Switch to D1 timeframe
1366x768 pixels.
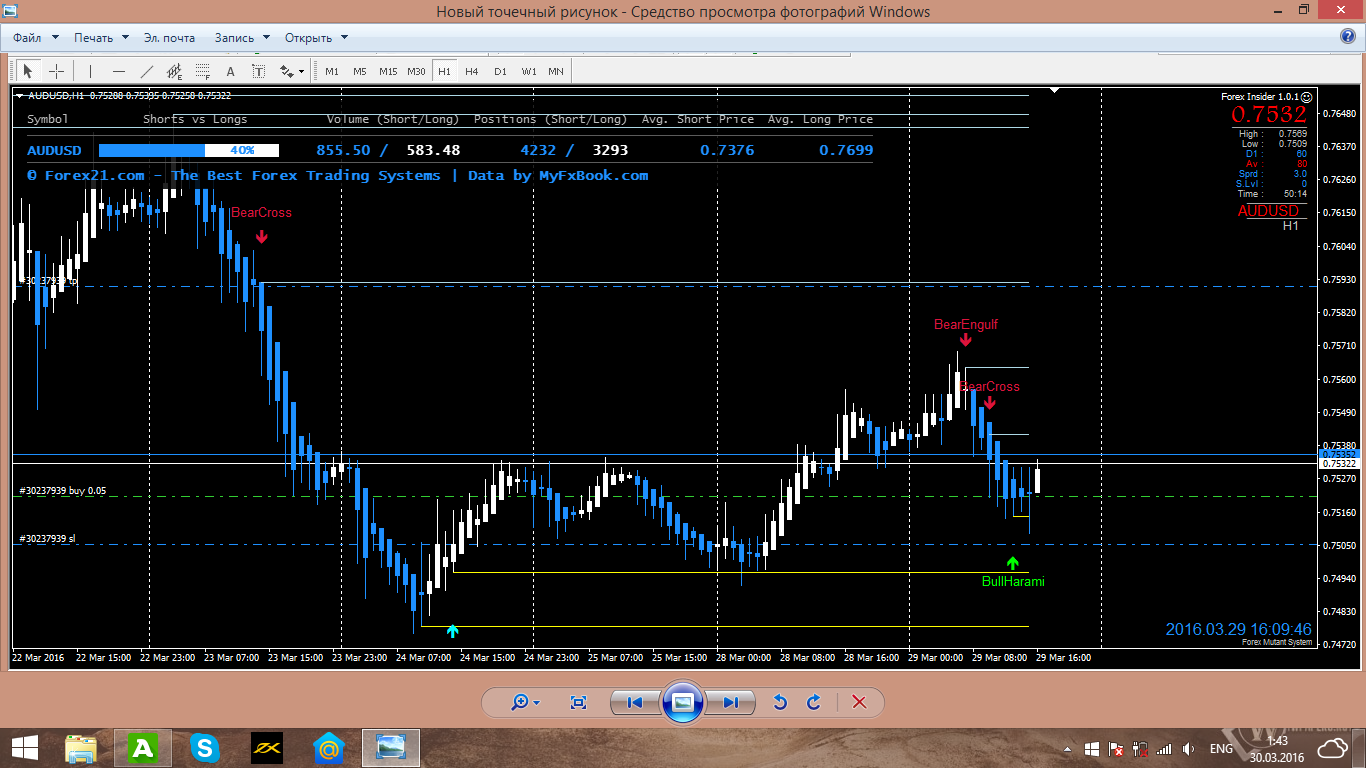[x=500, y=71]
